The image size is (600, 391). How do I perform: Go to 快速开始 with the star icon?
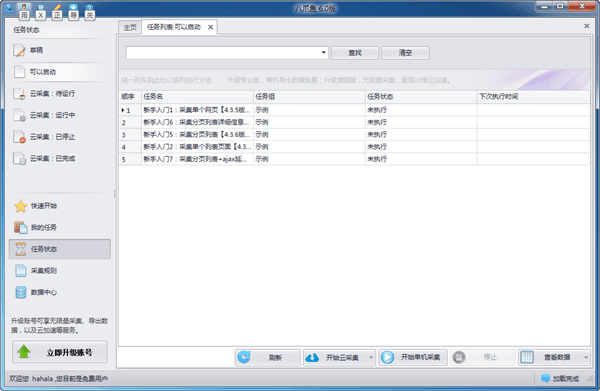tap(60, 206)
